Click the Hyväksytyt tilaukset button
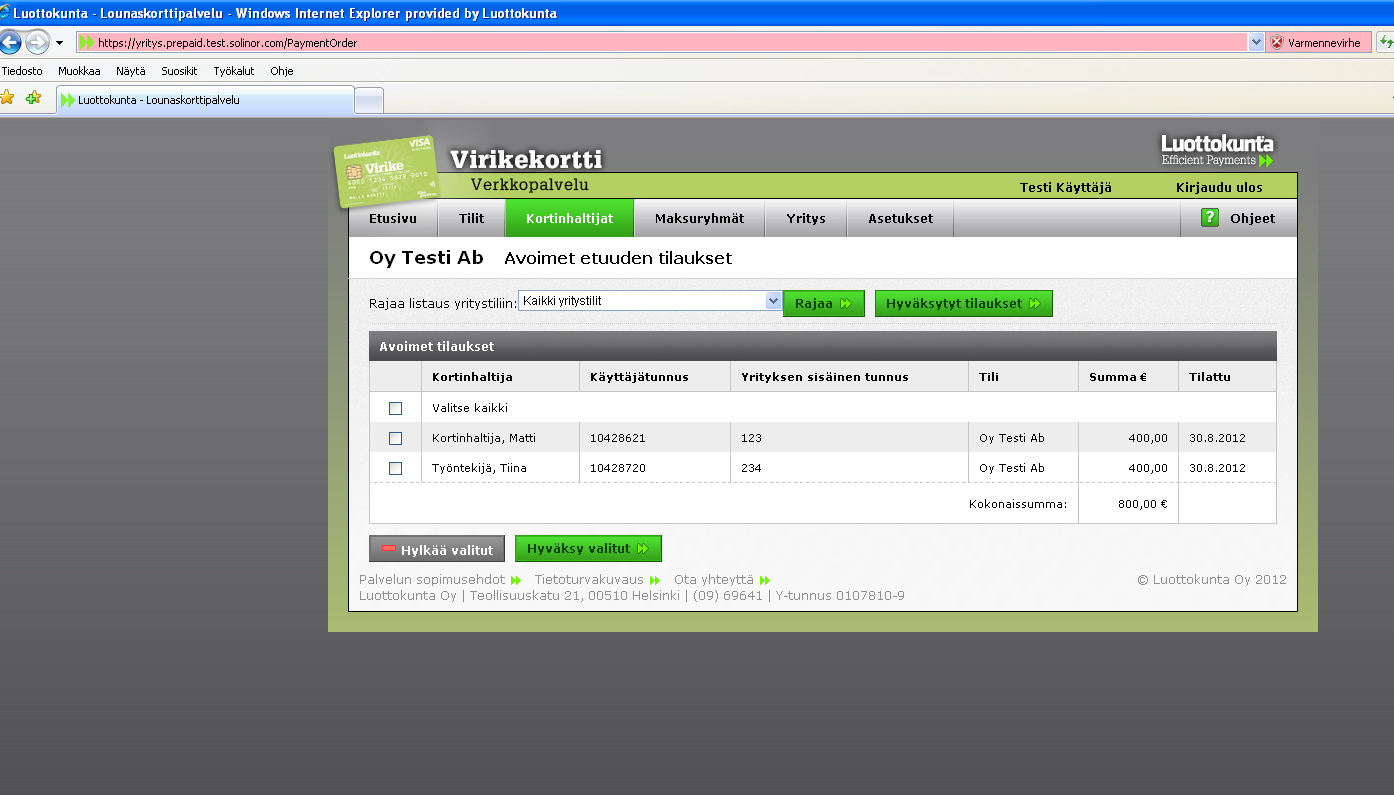1394x795 pixels. pyautogui.click(x=963, y=303)
